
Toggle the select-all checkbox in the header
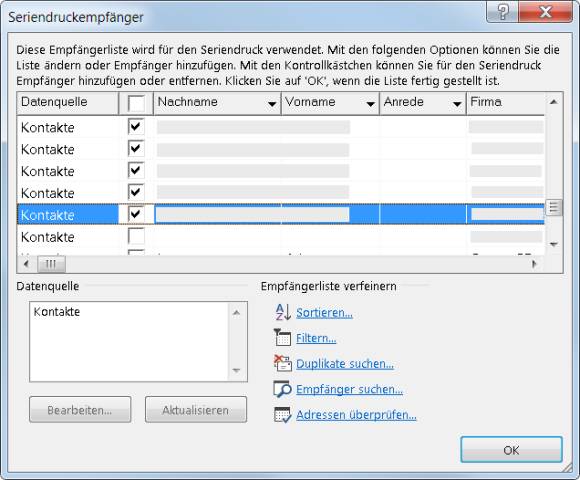[136, 103]
